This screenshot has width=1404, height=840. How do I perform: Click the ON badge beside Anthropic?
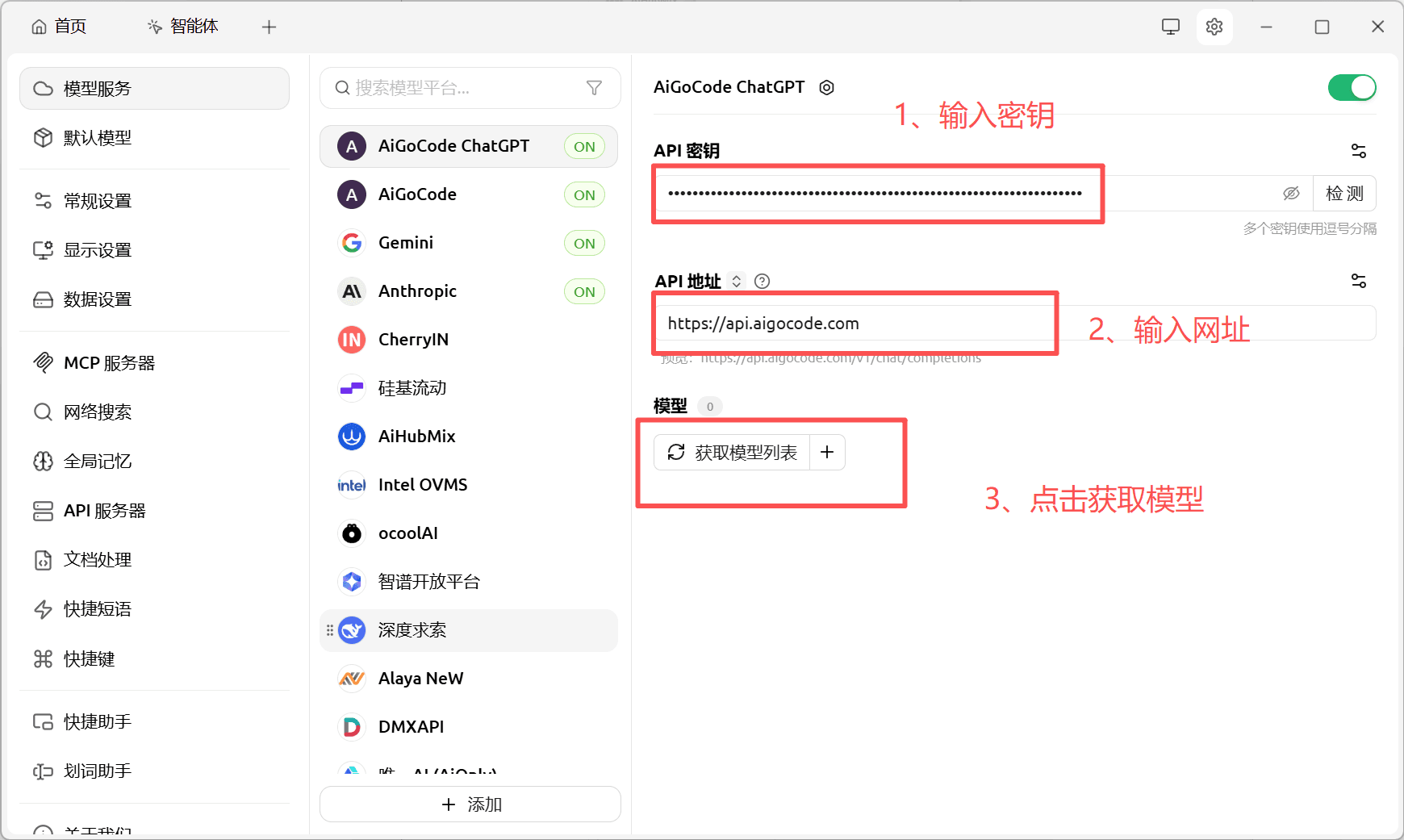pos(584,292)
